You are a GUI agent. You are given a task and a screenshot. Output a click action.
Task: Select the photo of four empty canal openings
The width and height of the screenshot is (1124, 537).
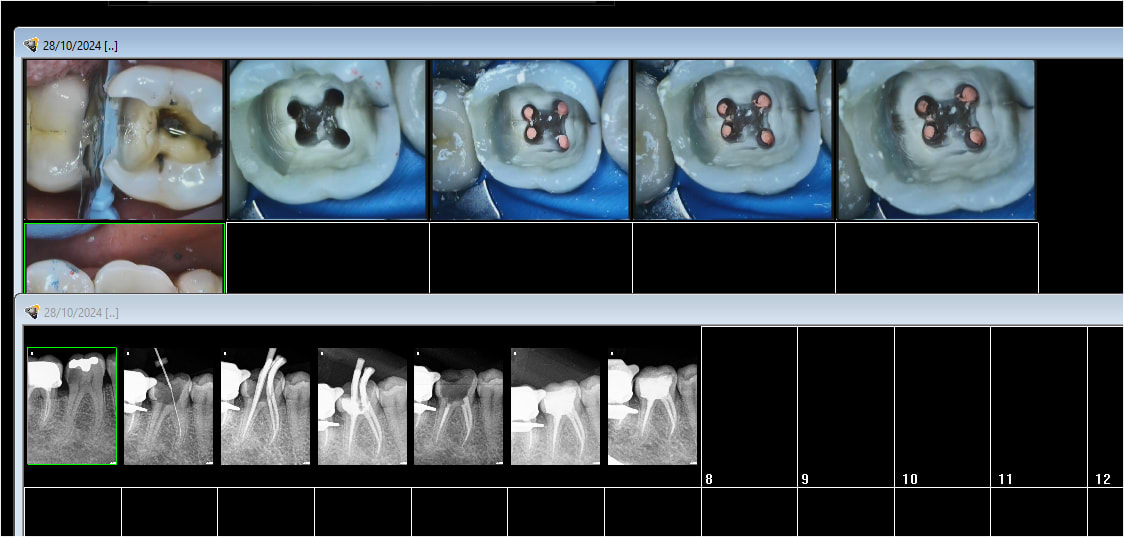pos(328,139)
